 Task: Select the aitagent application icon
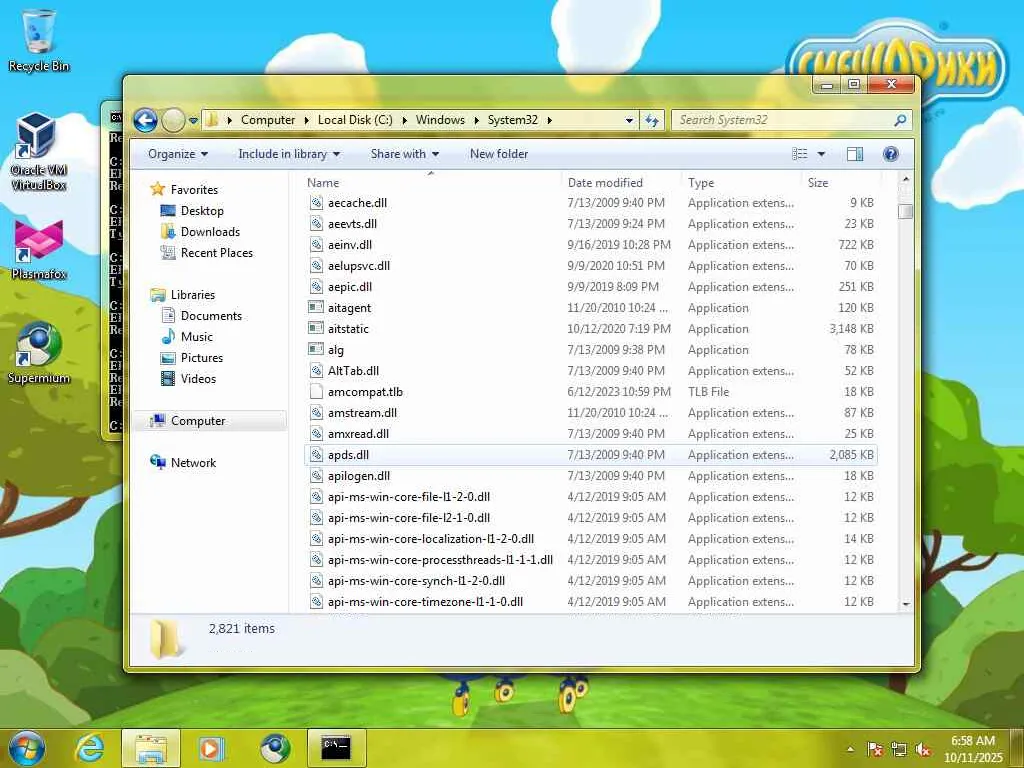tap(316, 308)
